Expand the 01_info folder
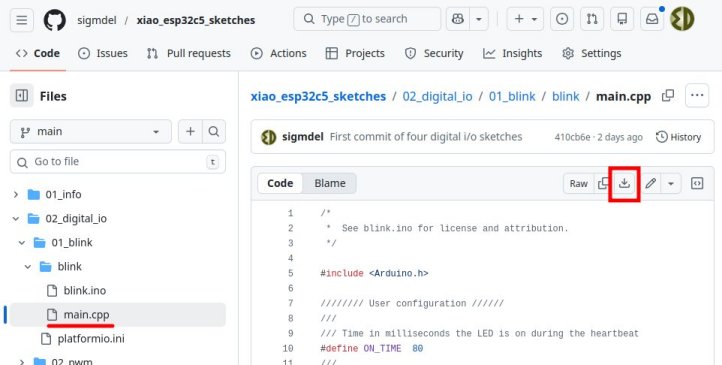Screen dimensions: 722x365 click(x=16, y=194)
